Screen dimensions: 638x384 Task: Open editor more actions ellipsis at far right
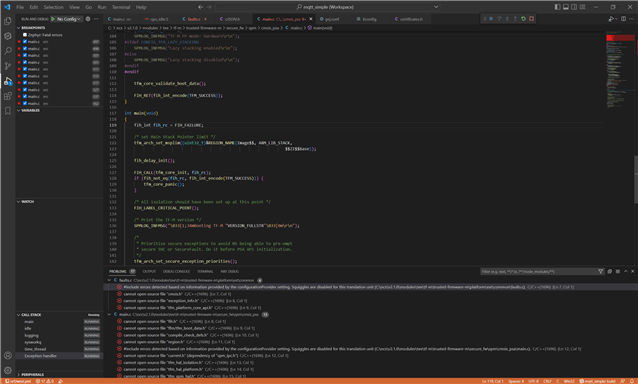631,19
